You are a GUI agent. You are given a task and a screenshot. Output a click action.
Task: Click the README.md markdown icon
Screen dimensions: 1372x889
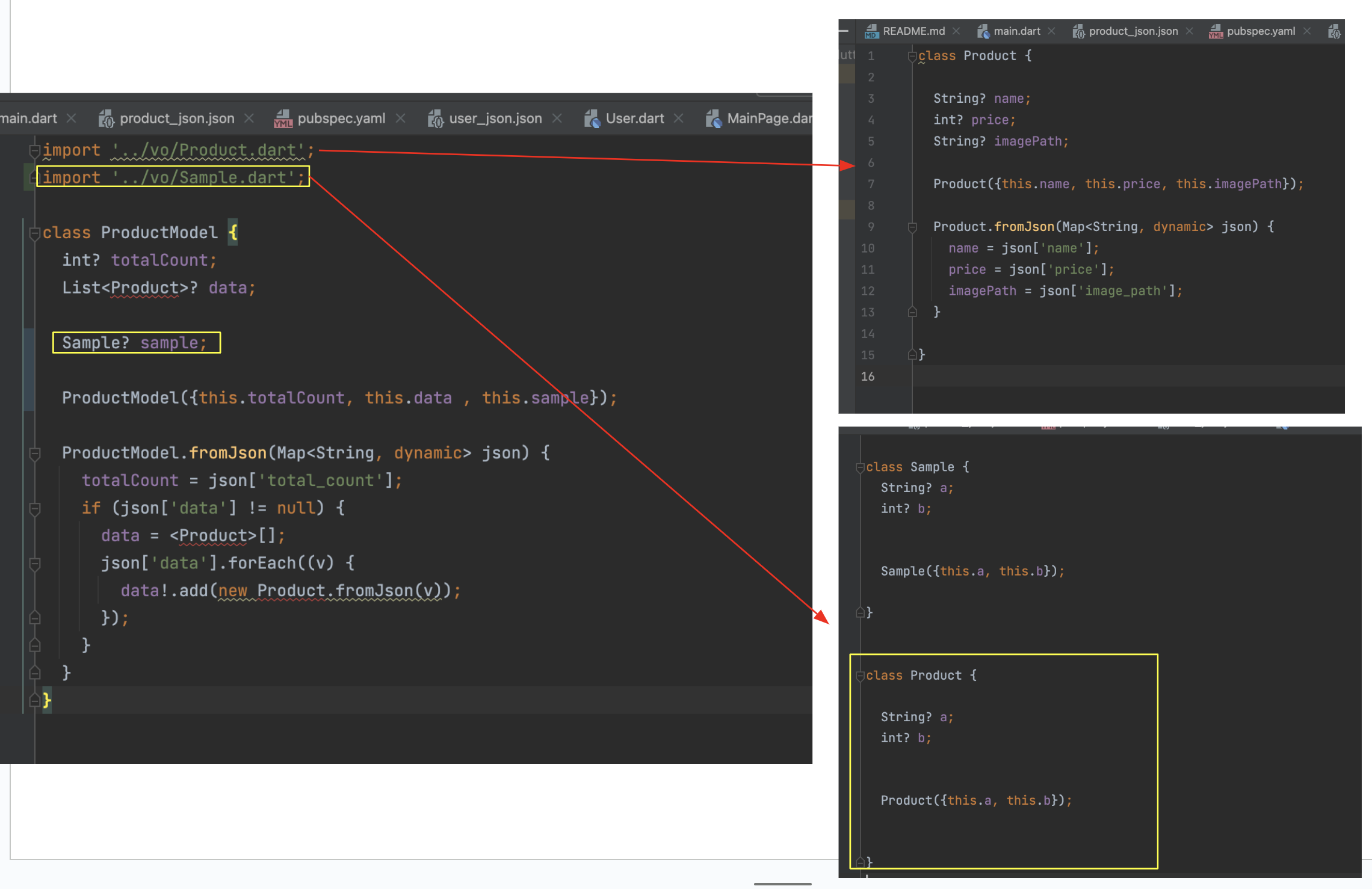871,31
